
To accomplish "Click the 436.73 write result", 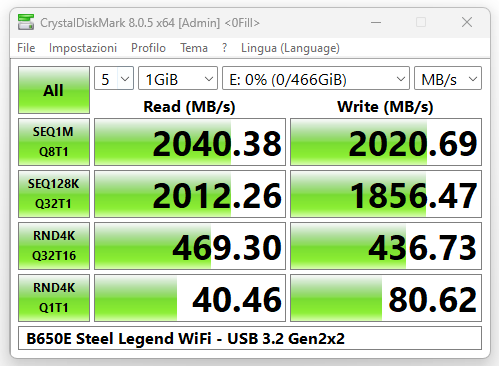I will 386,246.
